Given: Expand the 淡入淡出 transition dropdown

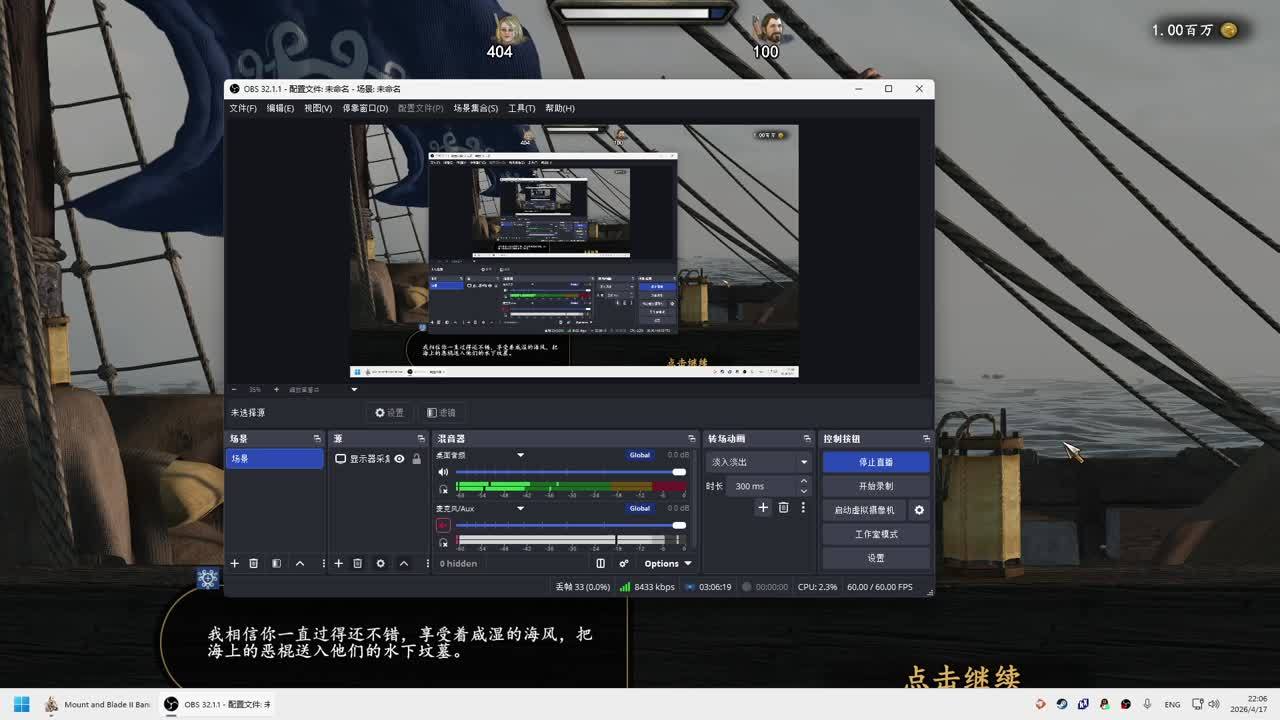Looking at the screenshot, I should pyautogui.click(x=760, y=462).
